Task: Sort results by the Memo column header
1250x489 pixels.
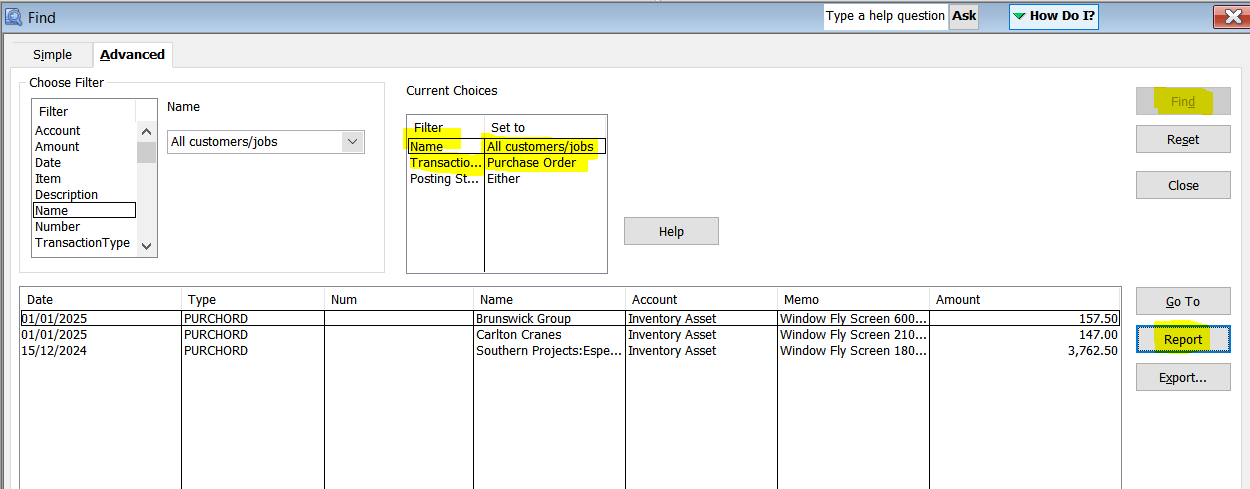Action: point(853,299)
